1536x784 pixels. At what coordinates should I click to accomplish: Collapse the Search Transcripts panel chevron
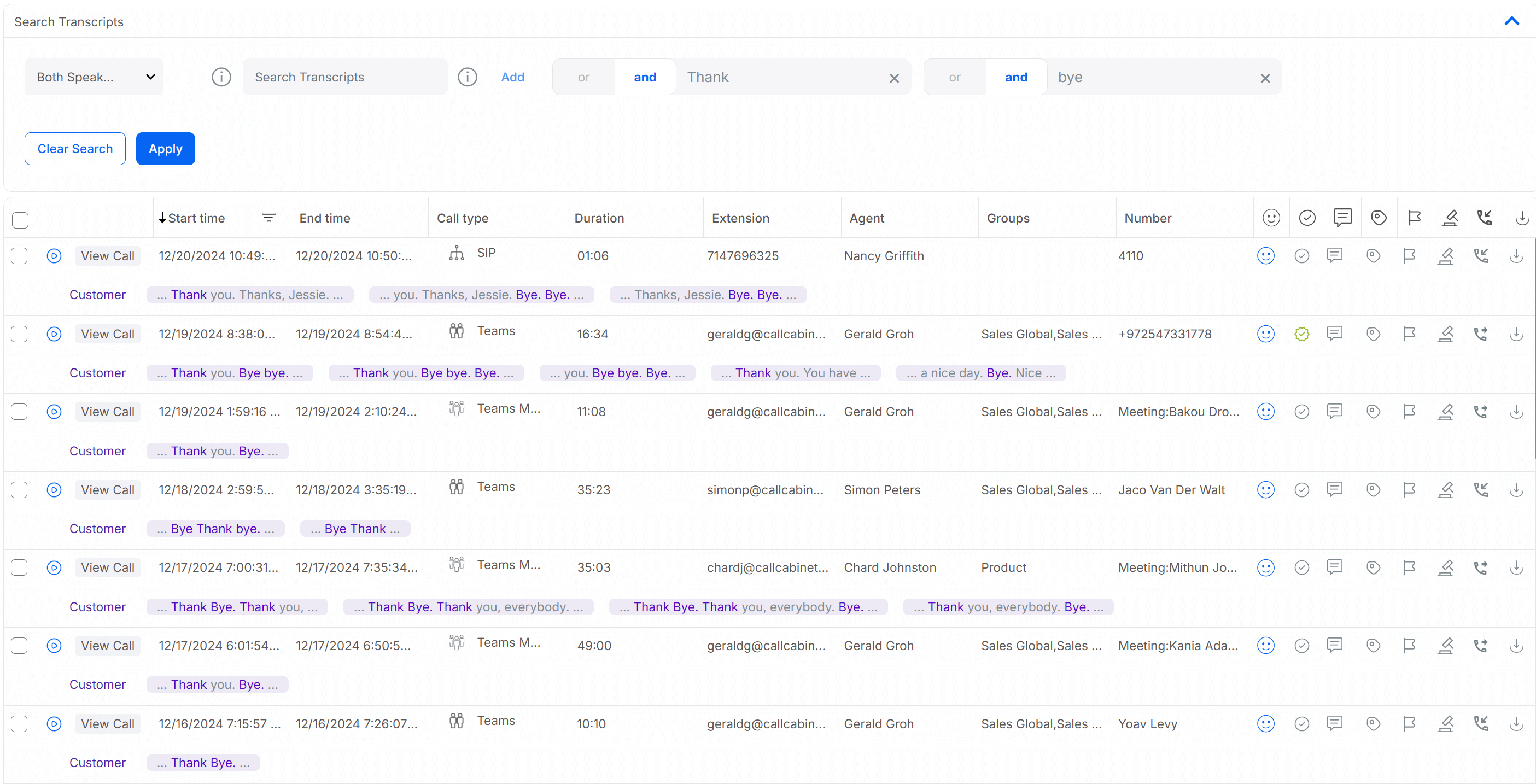[x=1511, y=21]
